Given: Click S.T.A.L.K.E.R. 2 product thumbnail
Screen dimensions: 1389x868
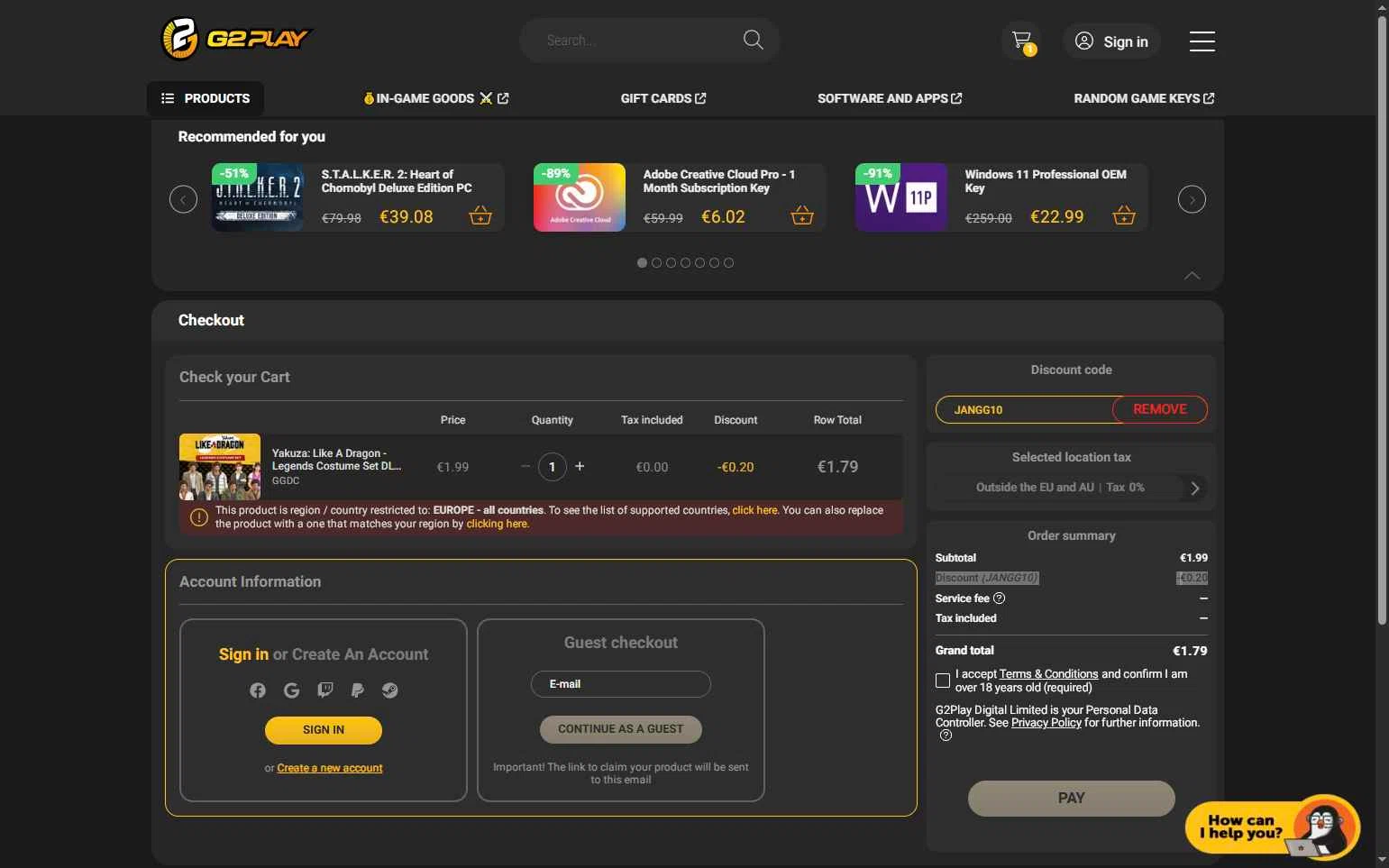Looking at the screenshot, I should (257, 197).
